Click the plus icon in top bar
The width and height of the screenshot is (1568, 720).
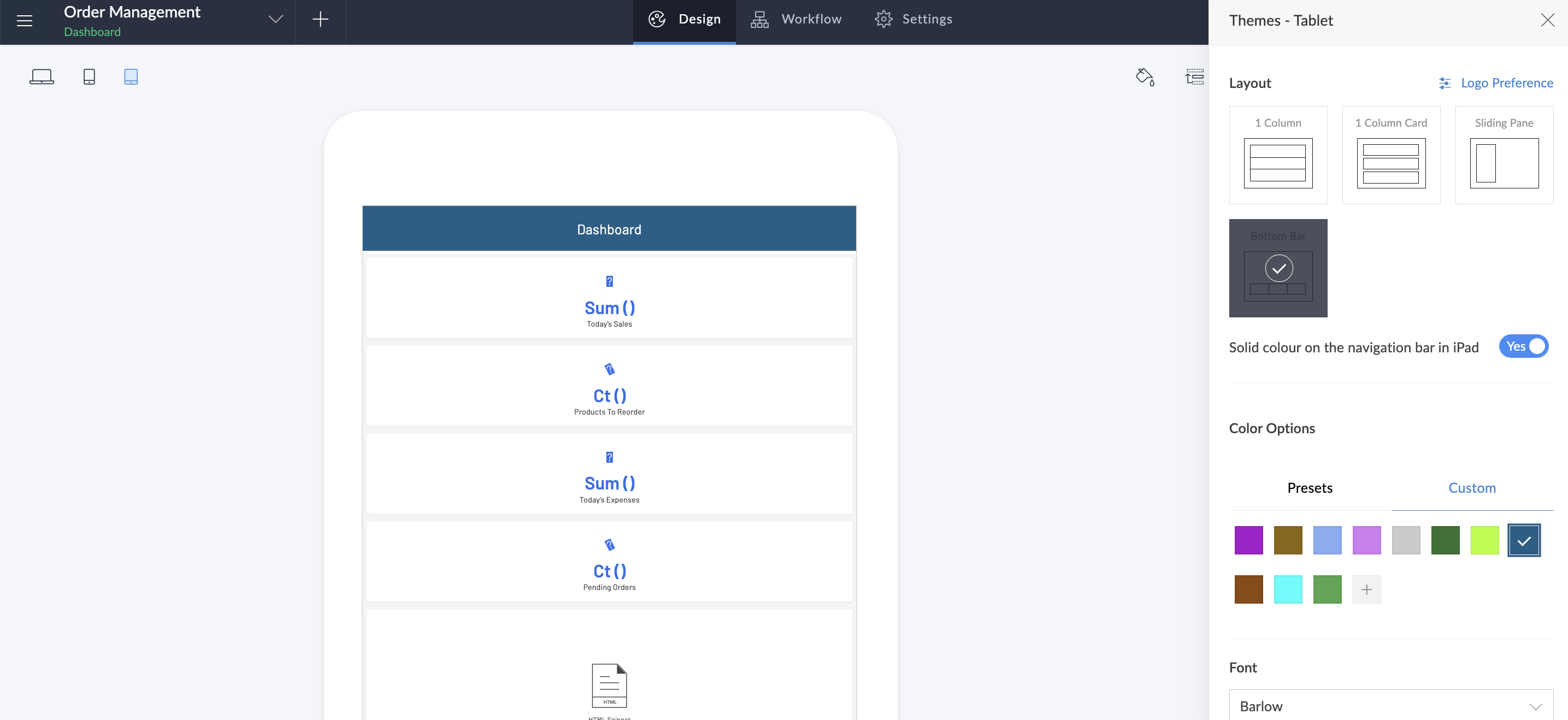(320, 20)
